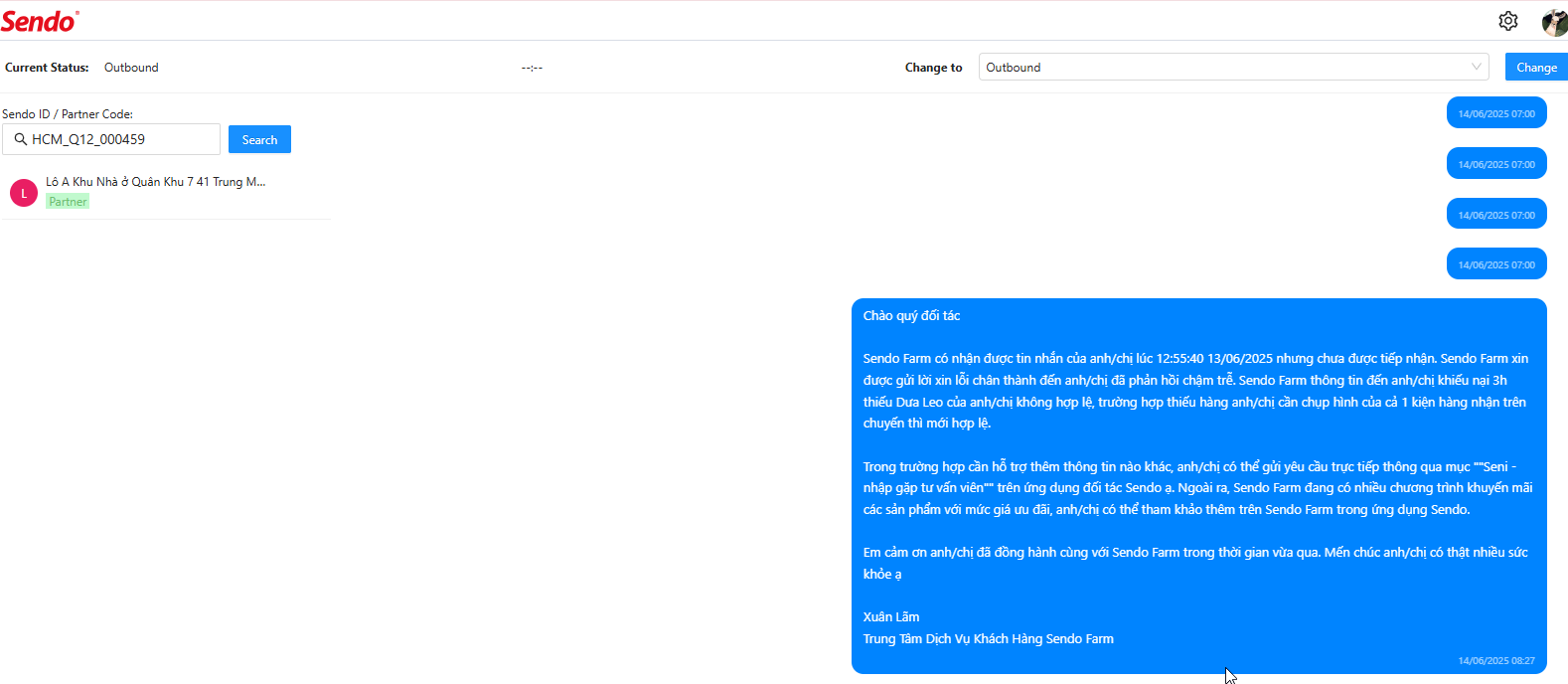Click the Sendo logo
This screenshot has width=1568, height=684.
(x=40, y=21)
